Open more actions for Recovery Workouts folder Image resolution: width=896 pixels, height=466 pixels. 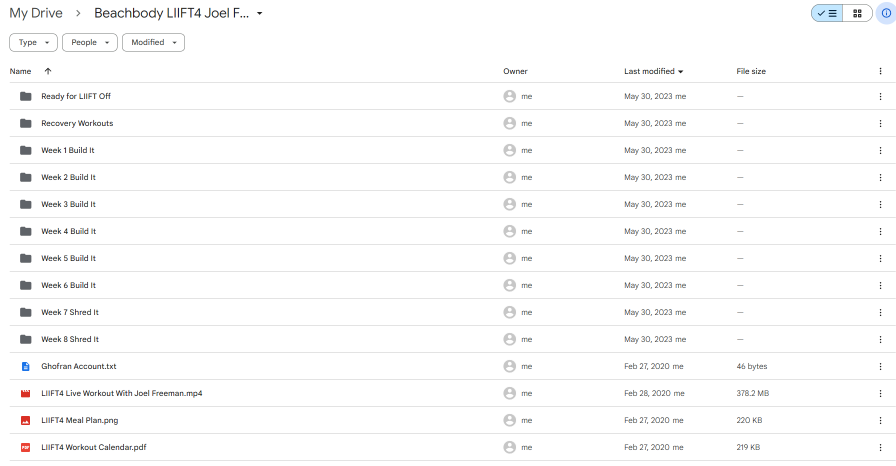880,124
